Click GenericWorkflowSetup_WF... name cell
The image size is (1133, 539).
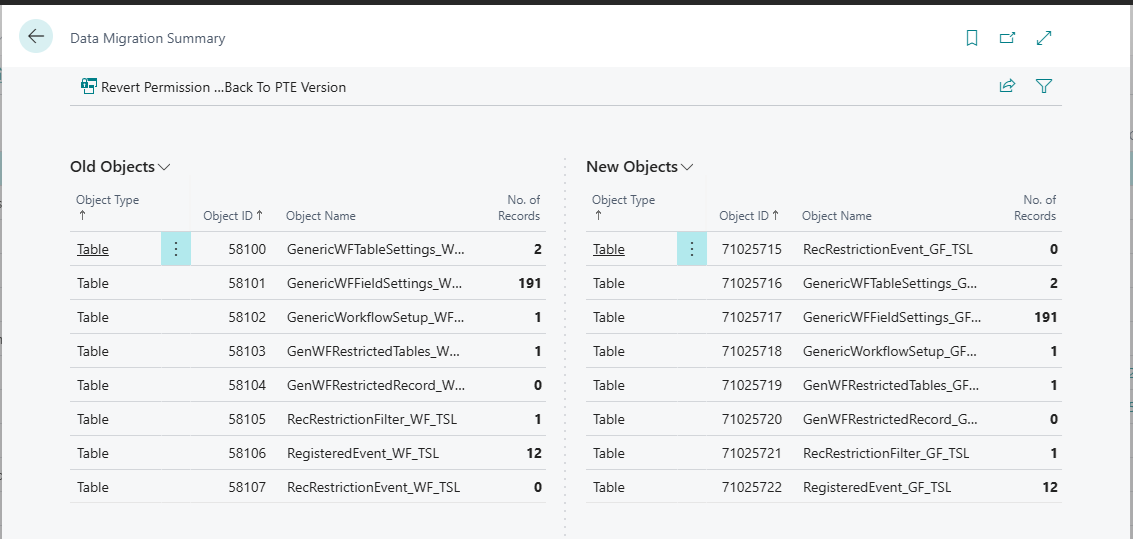pos(376,317)
